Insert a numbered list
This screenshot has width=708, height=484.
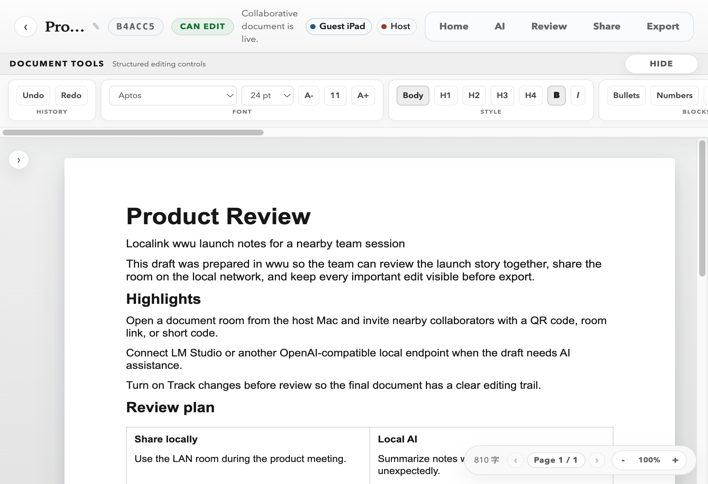674,95
